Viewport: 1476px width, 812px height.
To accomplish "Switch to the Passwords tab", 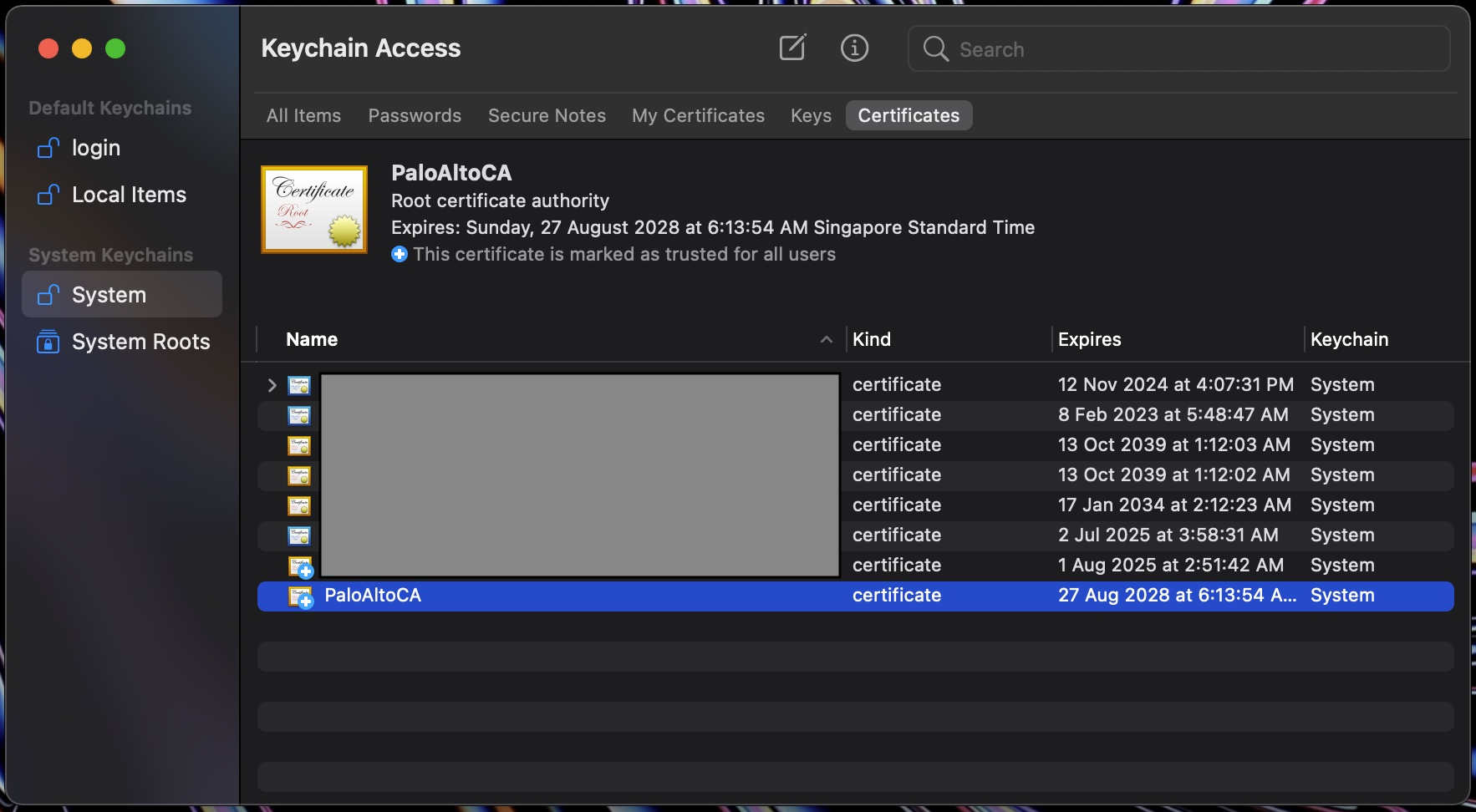I will (x=415, y=115).
